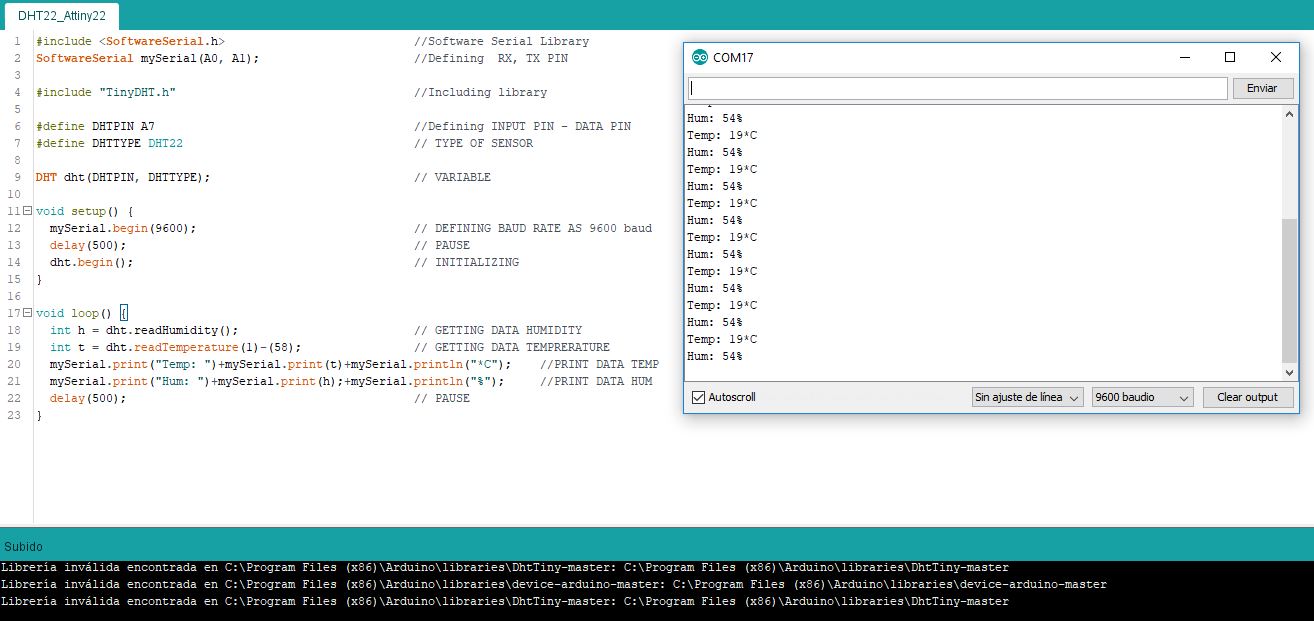This screenshot has height=621, width=1314.
Task: Click the COM17 window title text
Action: 733,57
